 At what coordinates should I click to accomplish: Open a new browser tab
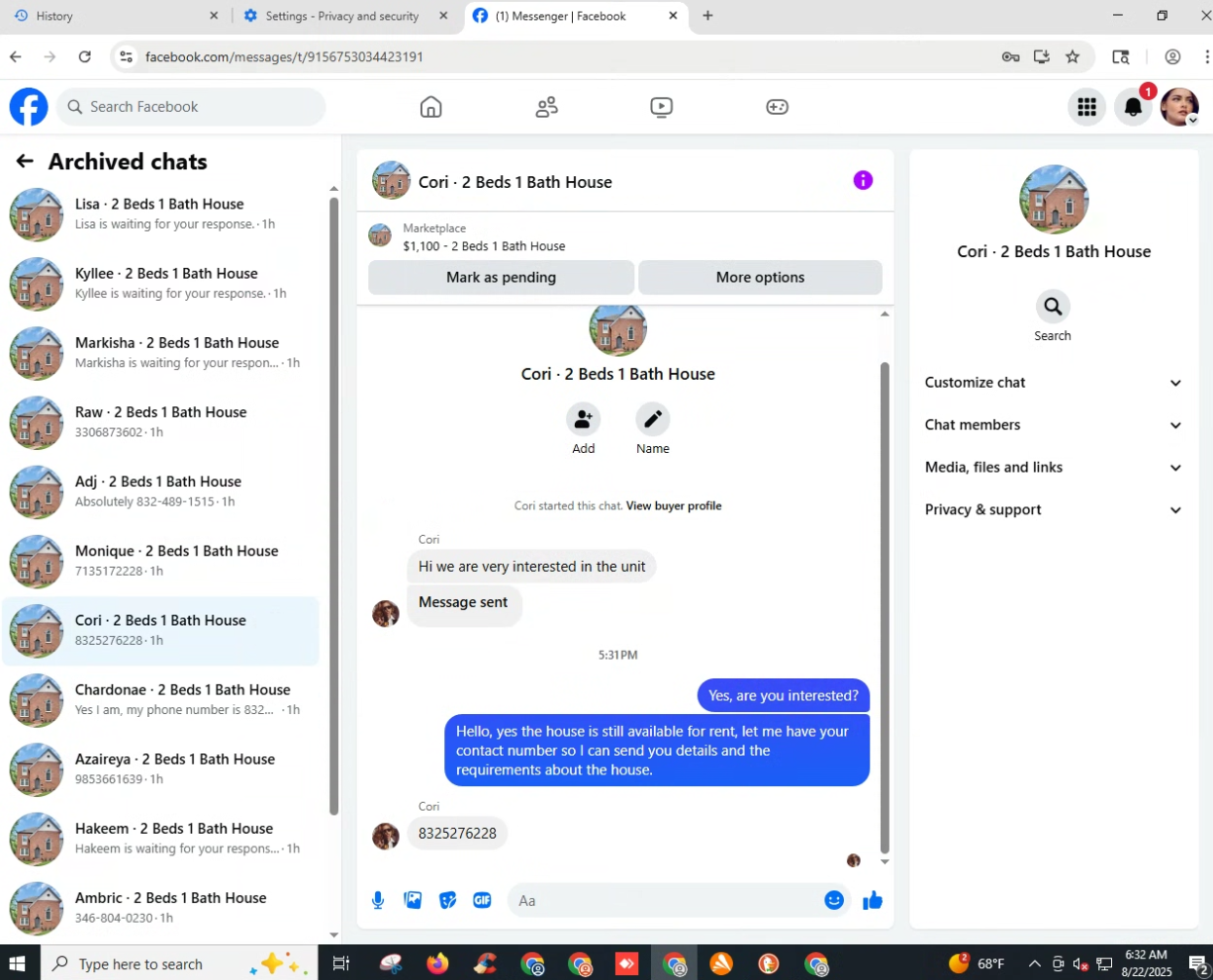(x=707, y=16)
